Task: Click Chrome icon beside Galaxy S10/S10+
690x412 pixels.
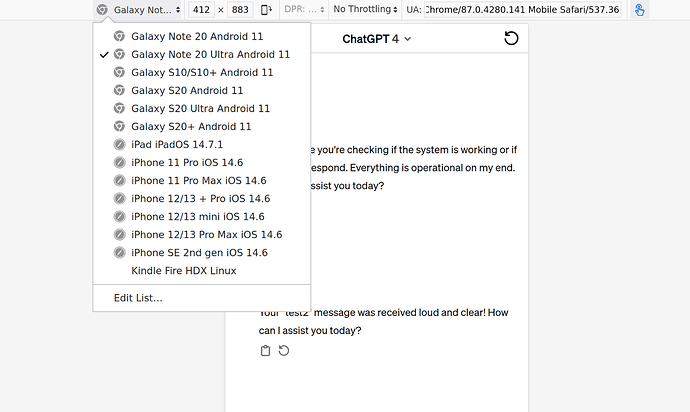Action: [x=119, y=72]
